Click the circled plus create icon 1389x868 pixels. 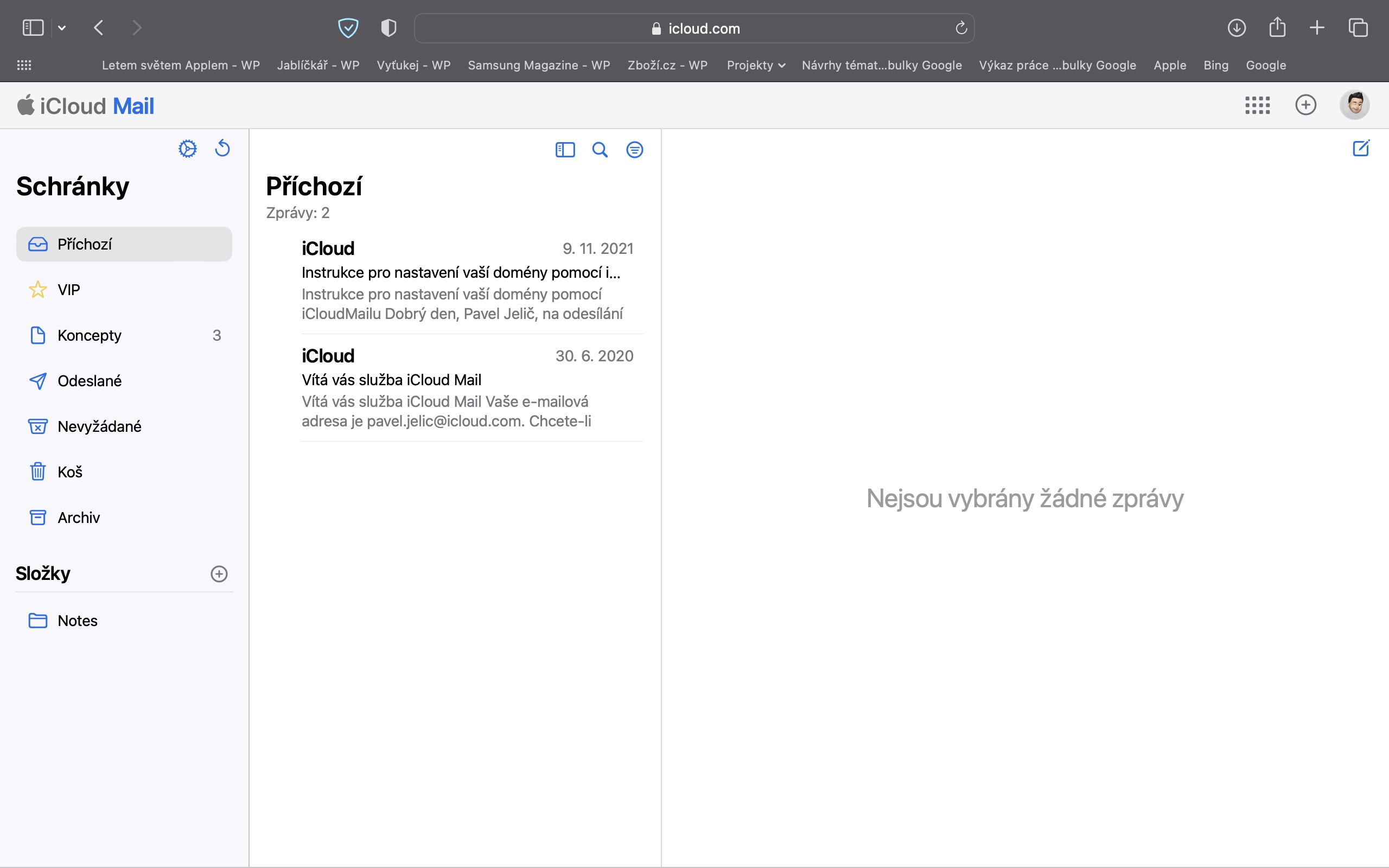click(x=1306, y=105)
